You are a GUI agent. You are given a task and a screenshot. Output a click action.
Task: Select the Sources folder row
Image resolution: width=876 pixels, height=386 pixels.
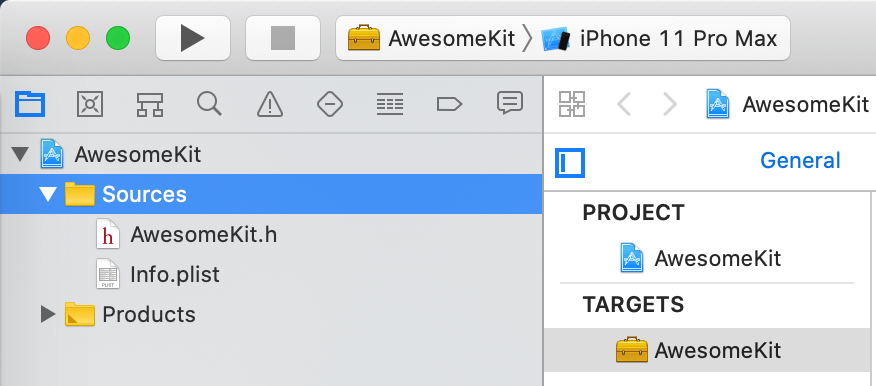[271, 194]
